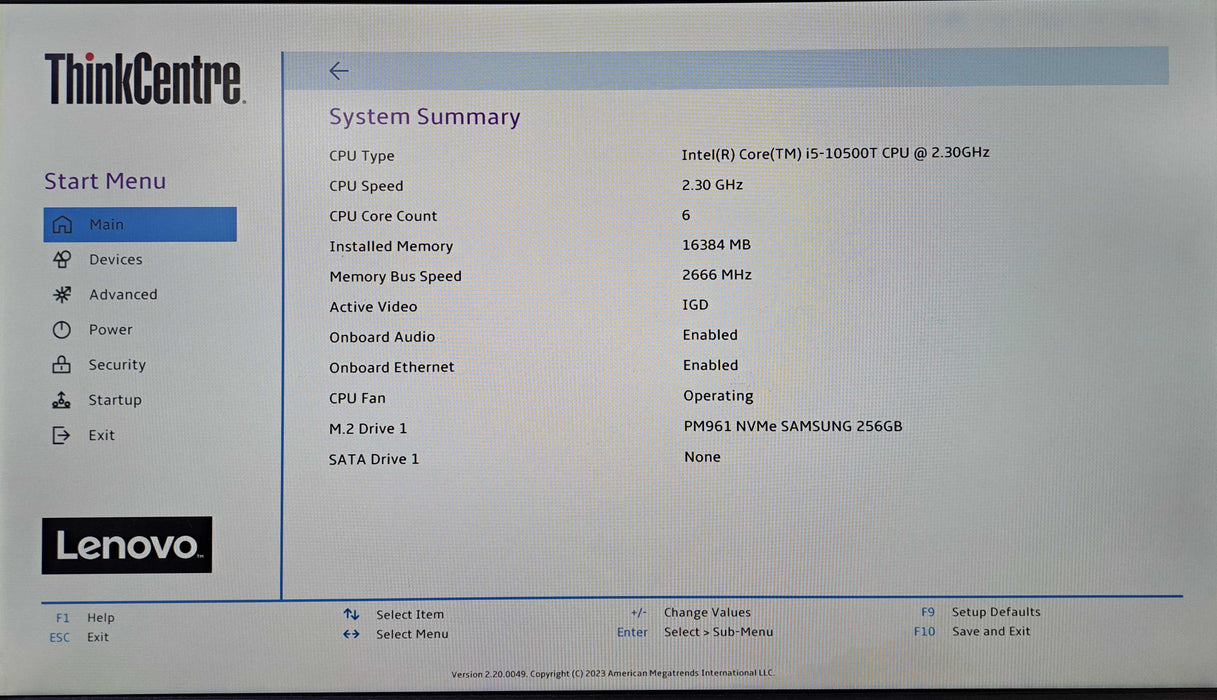Image resolution: width=1217 pixels, height=700 pixels.
Task: Open the Startup menu section
Action: pyautogui.click(x=115, y=400)
